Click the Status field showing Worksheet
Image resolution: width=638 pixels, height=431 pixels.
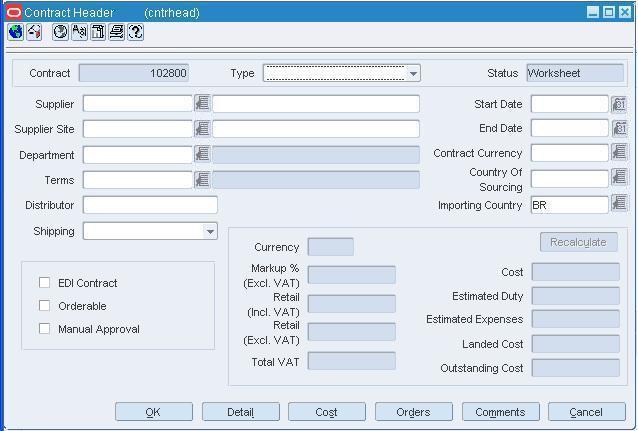coord(575,73)
